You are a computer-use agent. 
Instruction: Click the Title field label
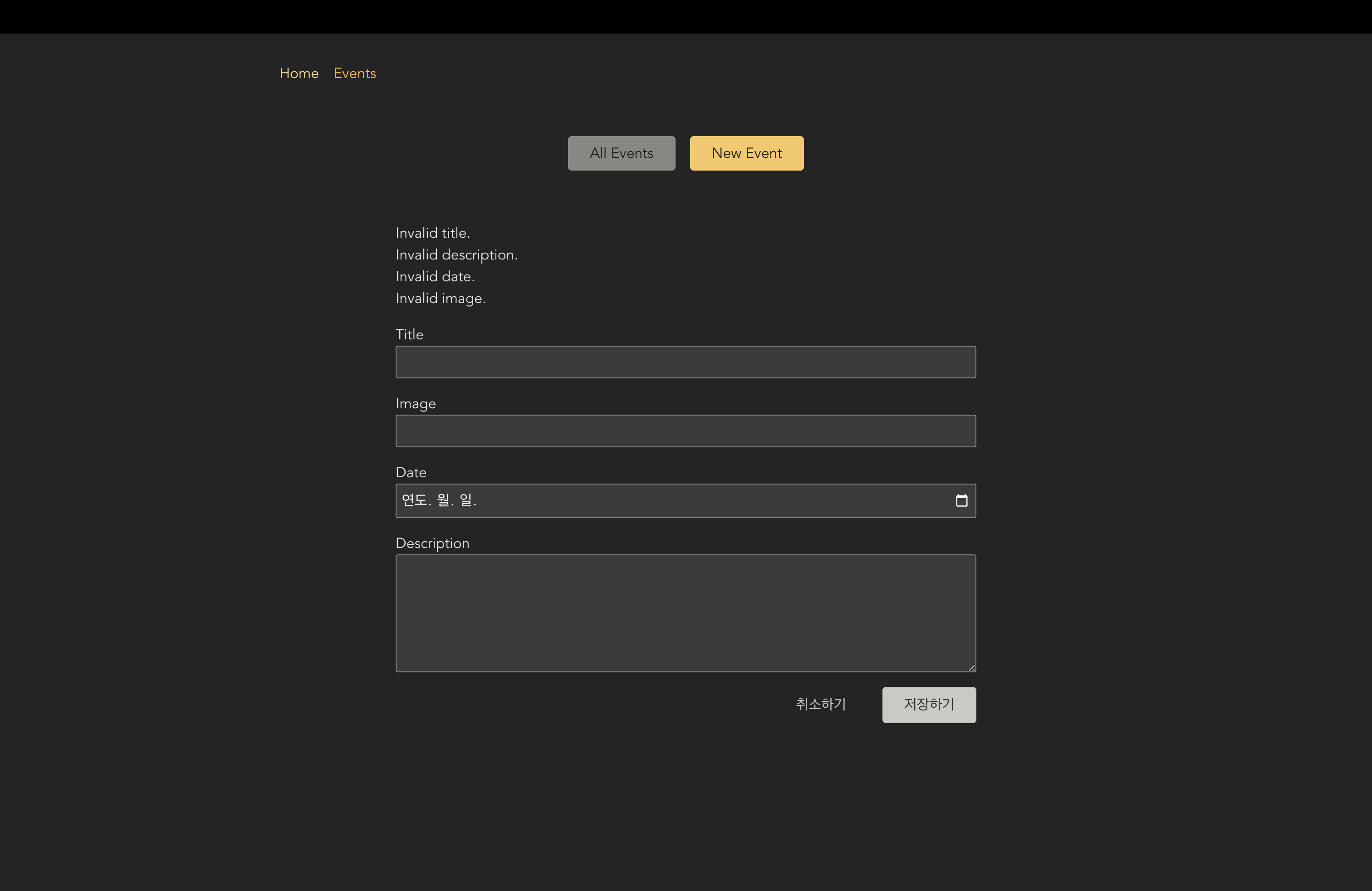click(x=409, y=335)
